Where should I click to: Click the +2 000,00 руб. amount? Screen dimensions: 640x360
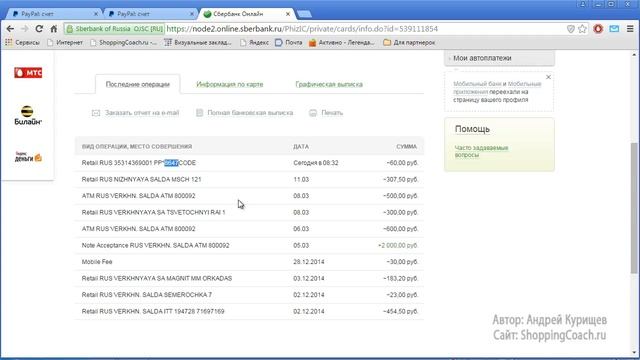(398, 246)
